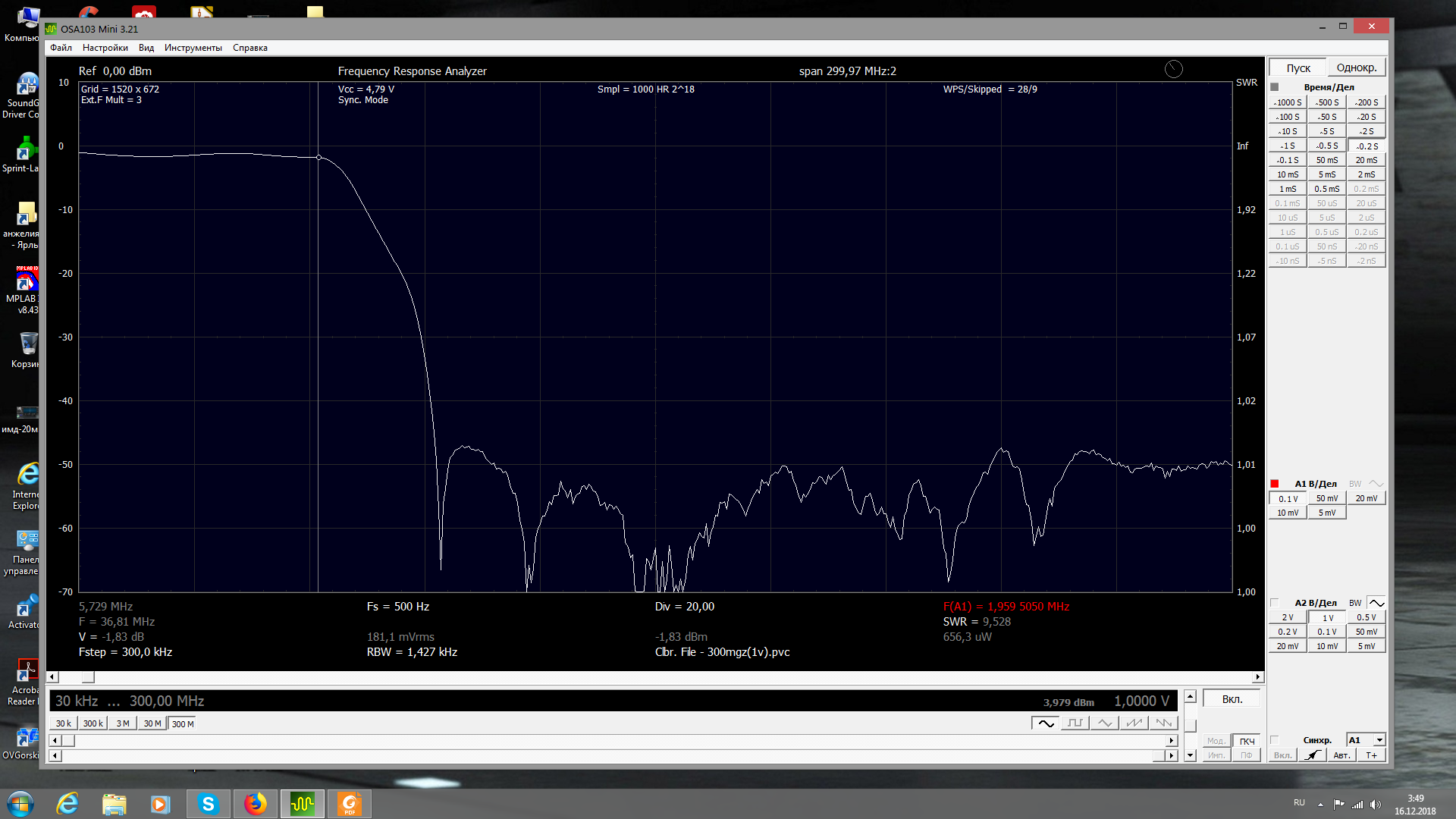
Task: Open the Настройки menu
Action: (x=105, y=48)
